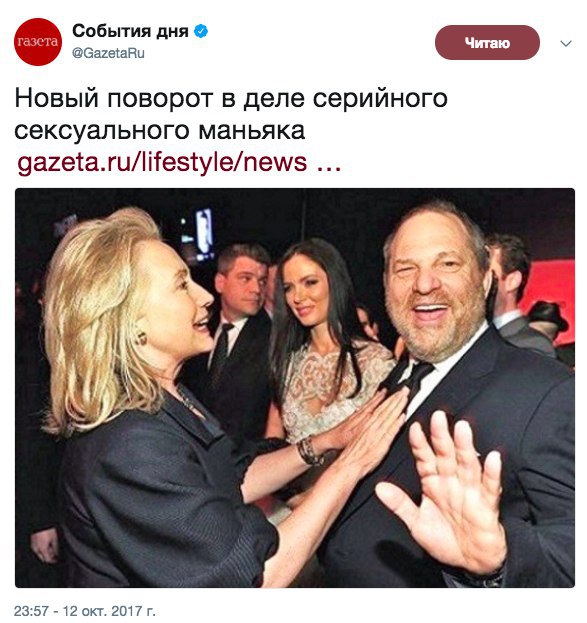Toggle the Читаю follow button

487,43
